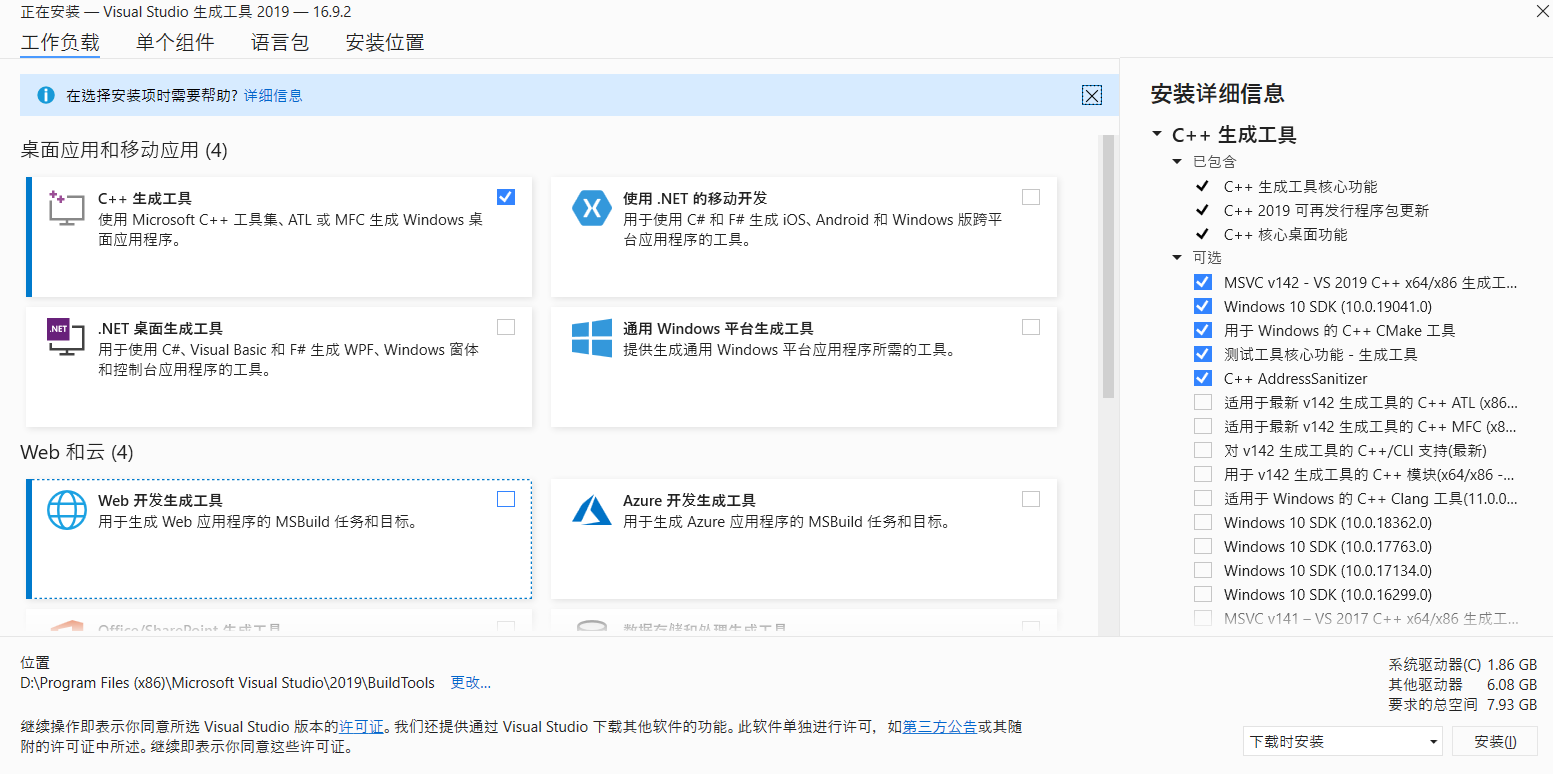Enable C++ Clang 工具 for Windows
Screen dimensions: 1553x774
coord(1203,498)
